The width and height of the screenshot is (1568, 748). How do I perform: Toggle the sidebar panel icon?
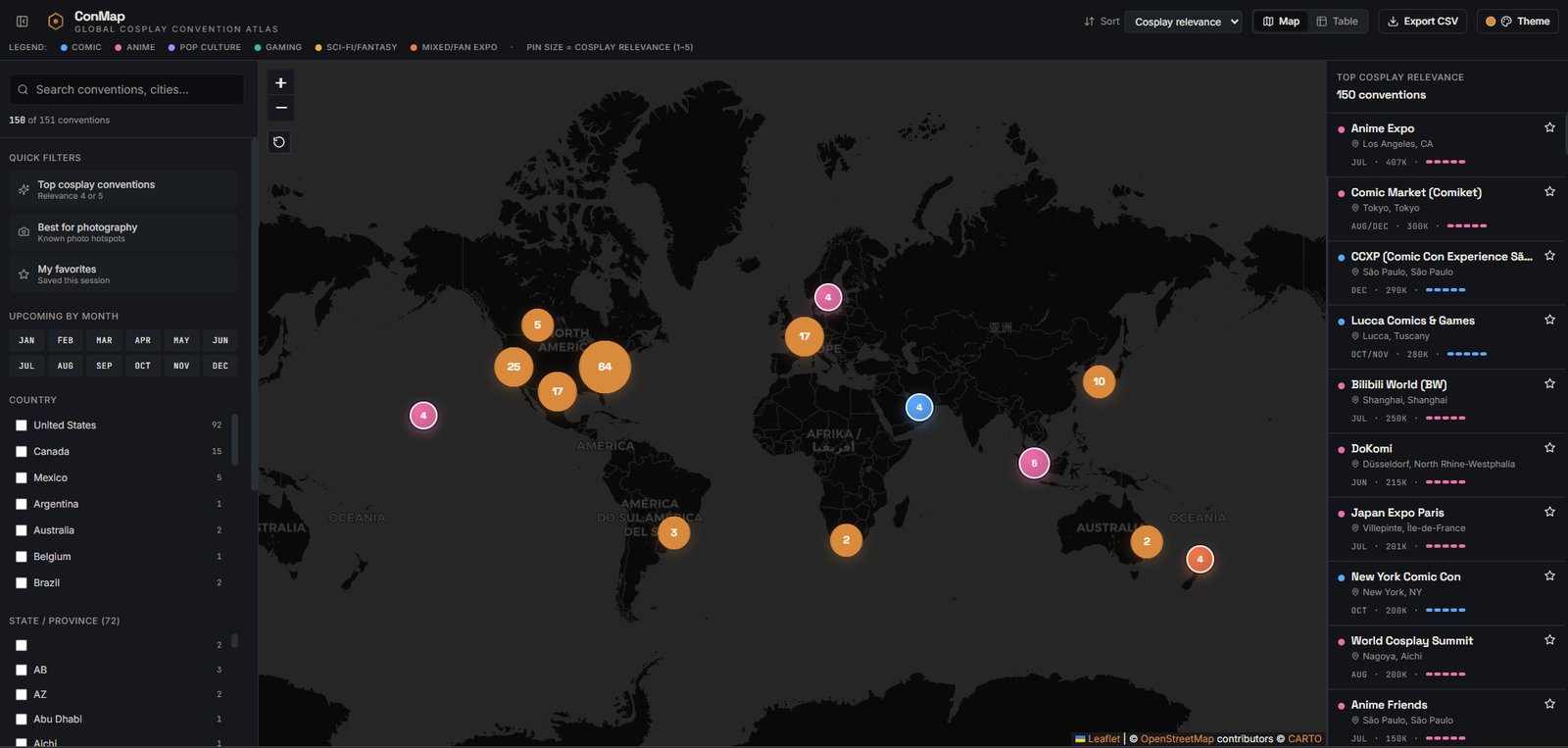[x=22, y=21]
